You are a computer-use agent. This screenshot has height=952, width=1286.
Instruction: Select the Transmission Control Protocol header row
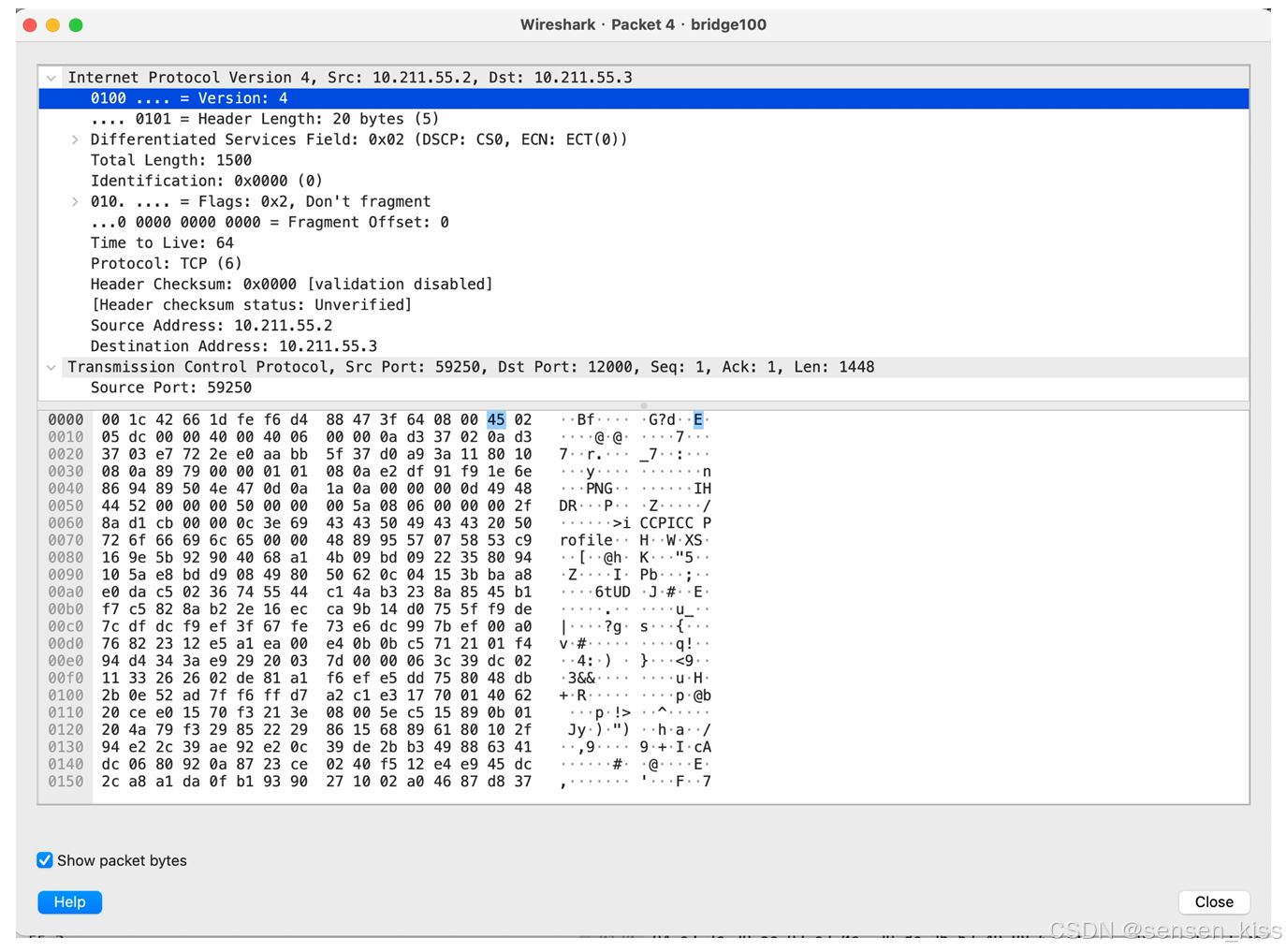[x=644, y=367]
